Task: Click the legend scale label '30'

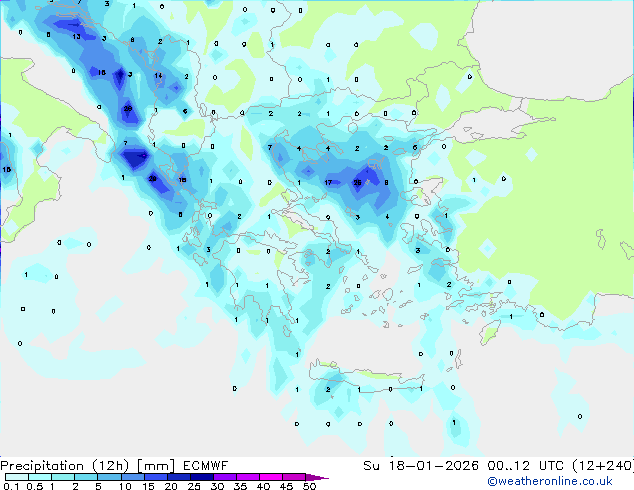Action: (218, 486)
